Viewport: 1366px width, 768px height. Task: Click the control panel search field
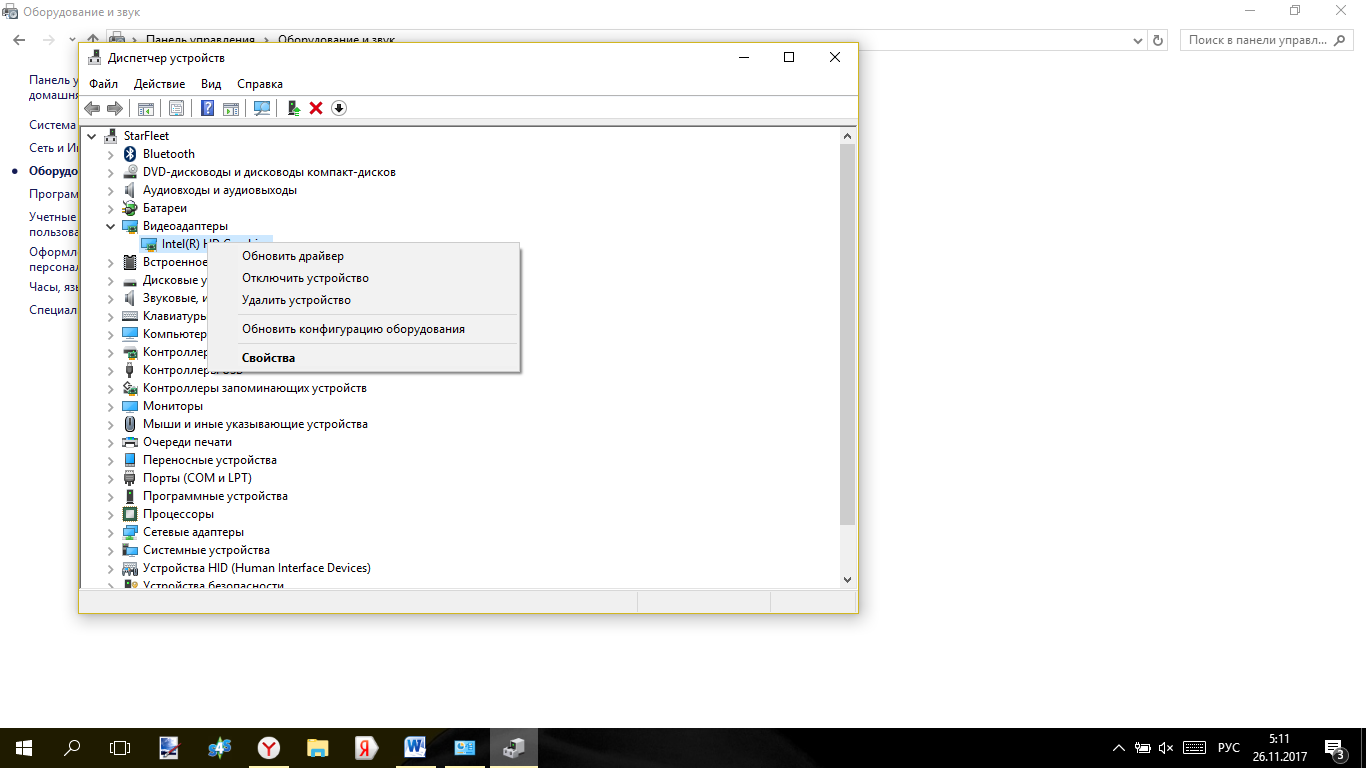[1254, 40]
